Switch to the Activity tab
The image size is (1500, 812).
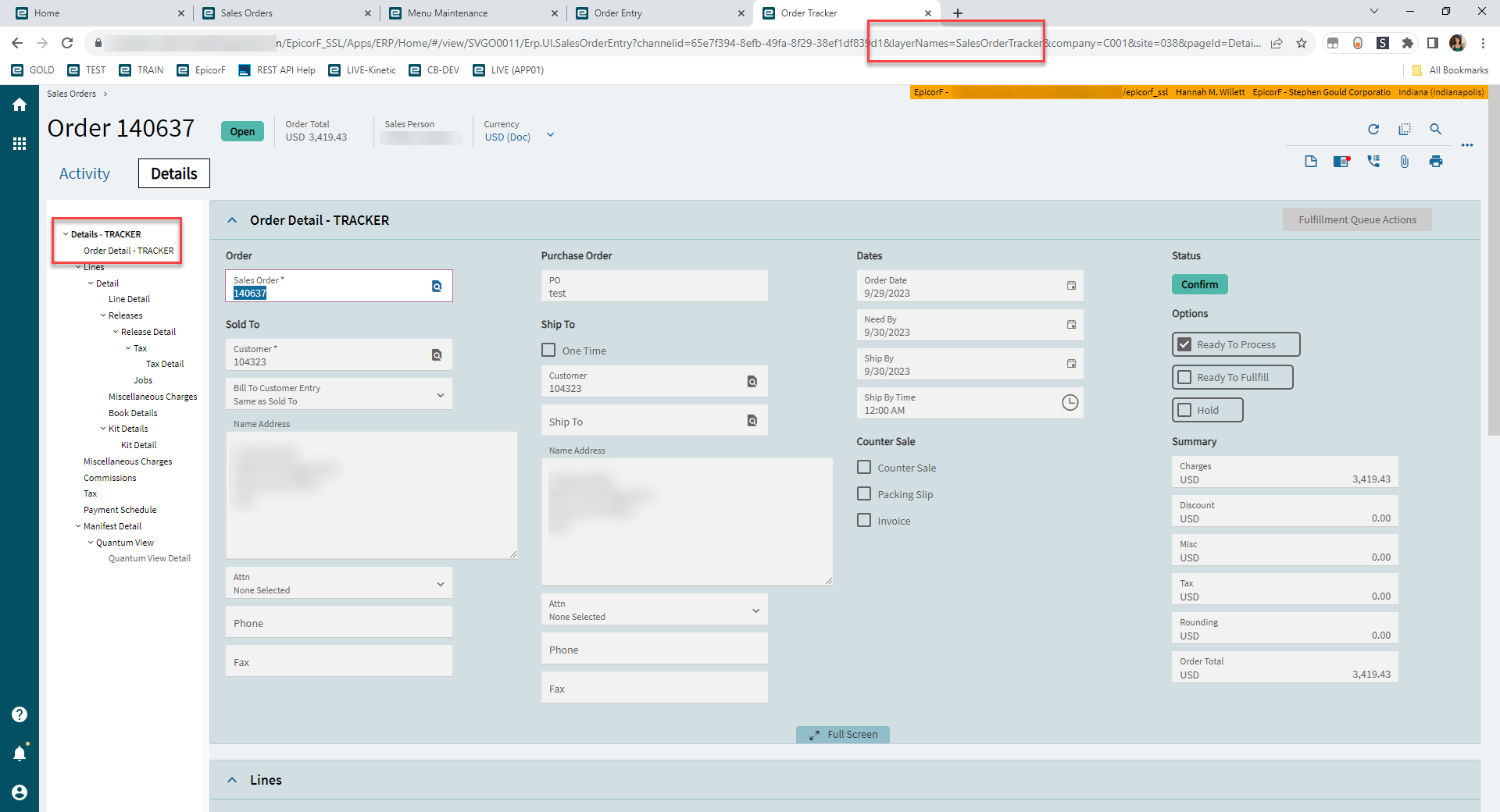pos(84,173)
